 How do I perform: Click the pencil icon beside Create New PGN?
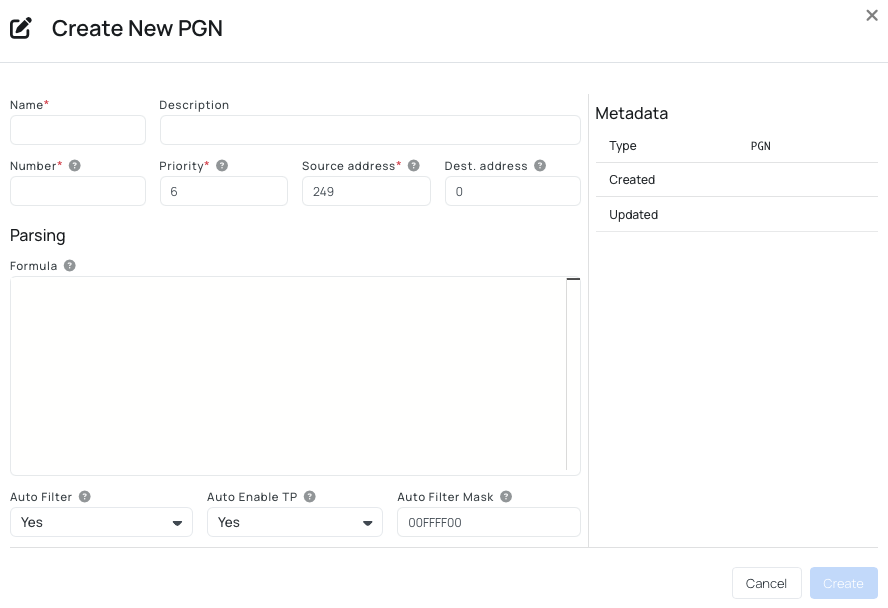(21, 28)
